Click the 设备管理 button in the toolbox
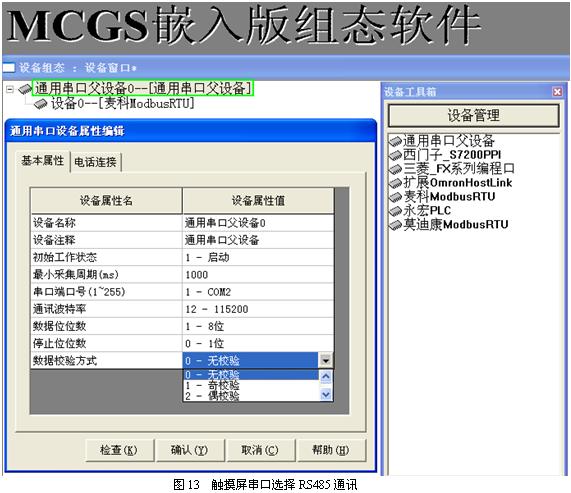Screen dimensions: 571x493 point(473,115)
